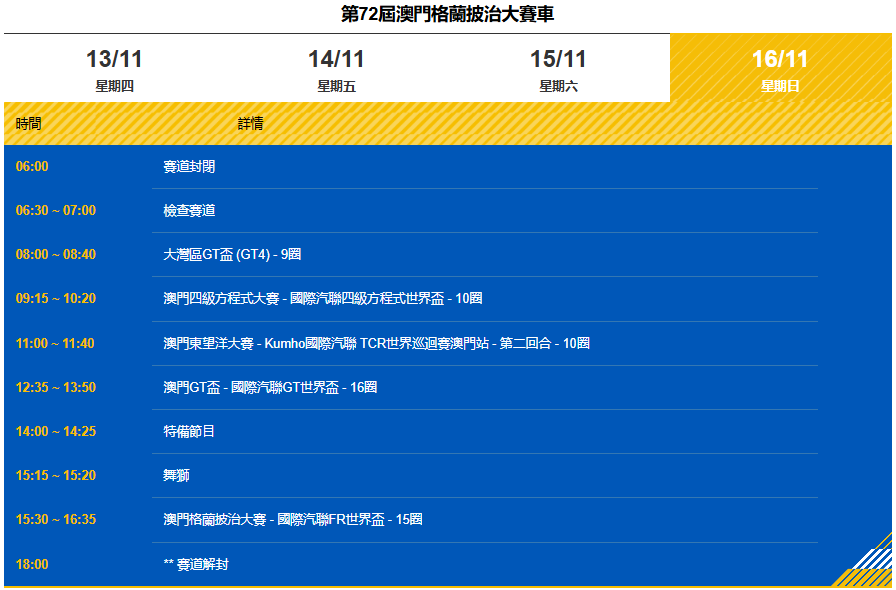This screenshot has height=590, width=896.
Task: Open the 澳門GT盃 16圈 event
Action: (x=270, y=387)
